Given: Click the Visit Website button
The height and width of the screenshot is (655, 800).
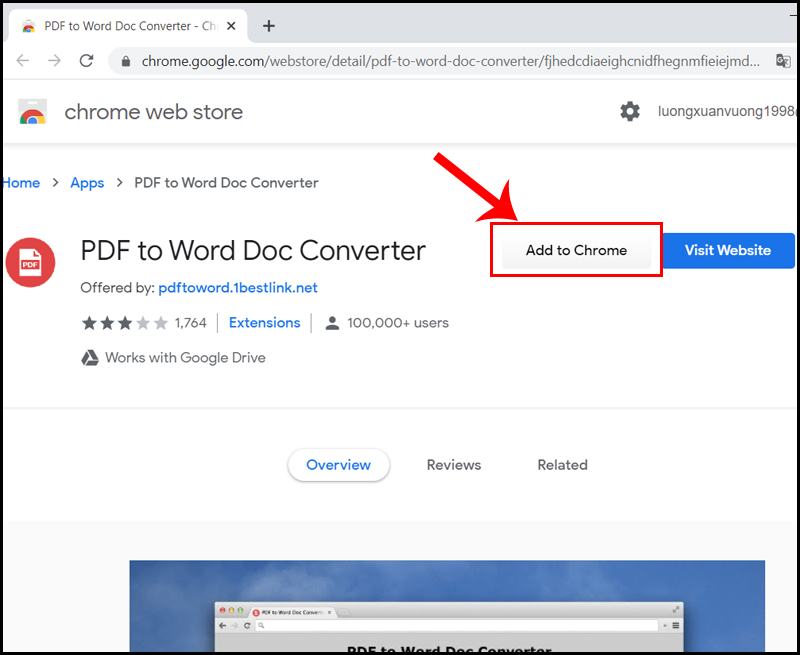Looking at the screenshot, I should (x=728, y=250).
